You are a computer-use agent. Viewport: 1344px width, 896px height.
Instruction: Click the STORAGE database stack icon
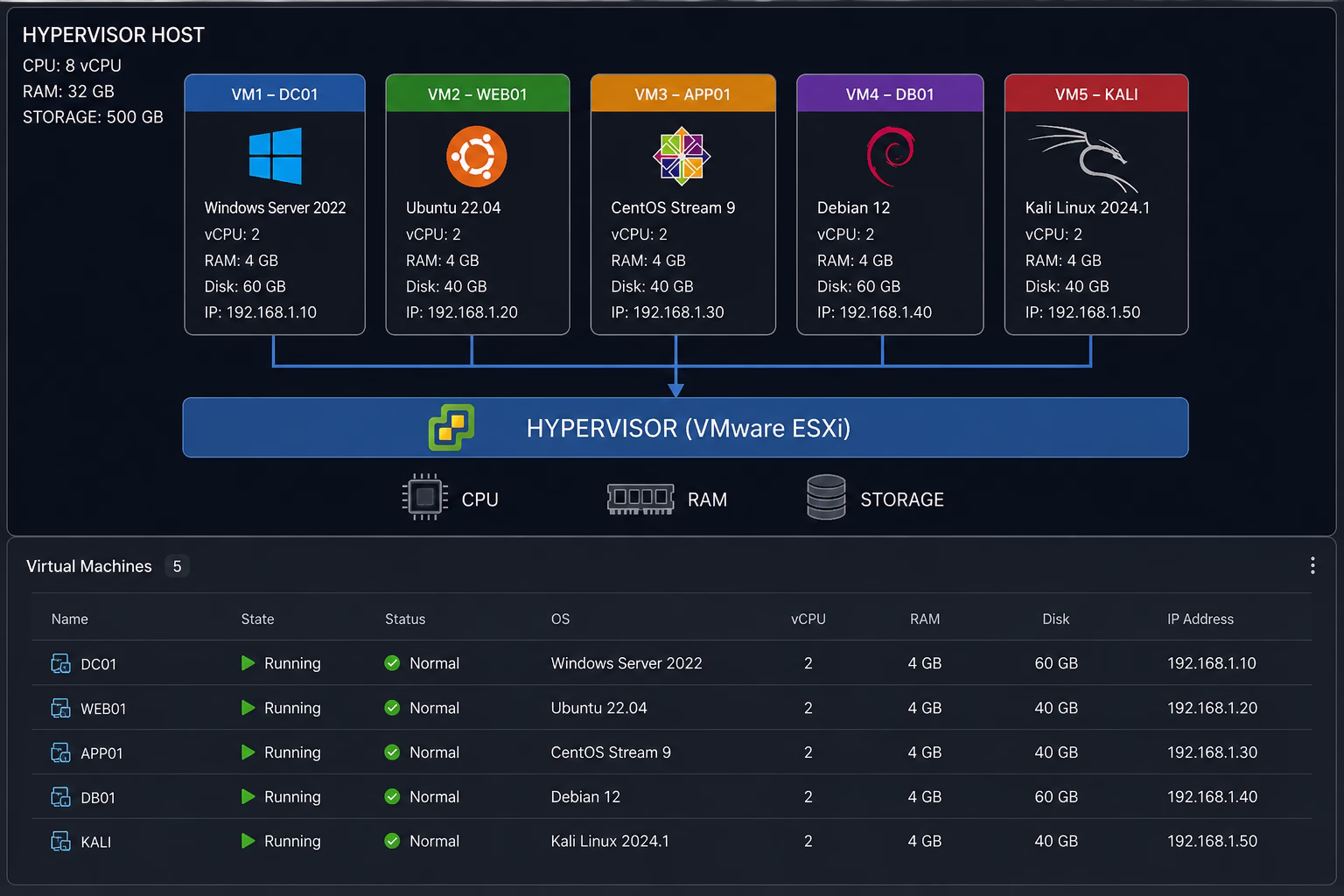coord(826,497)
